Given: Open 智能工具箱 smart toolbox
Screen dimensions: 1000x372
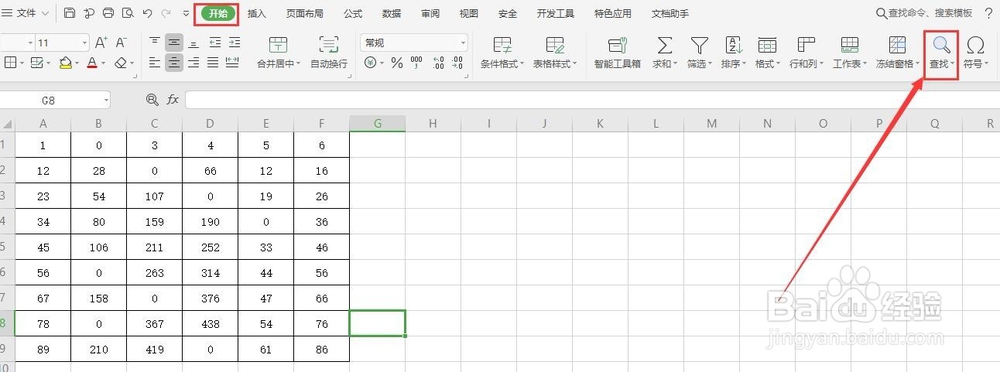Looking at the screenshot, I should coord(617,52).
